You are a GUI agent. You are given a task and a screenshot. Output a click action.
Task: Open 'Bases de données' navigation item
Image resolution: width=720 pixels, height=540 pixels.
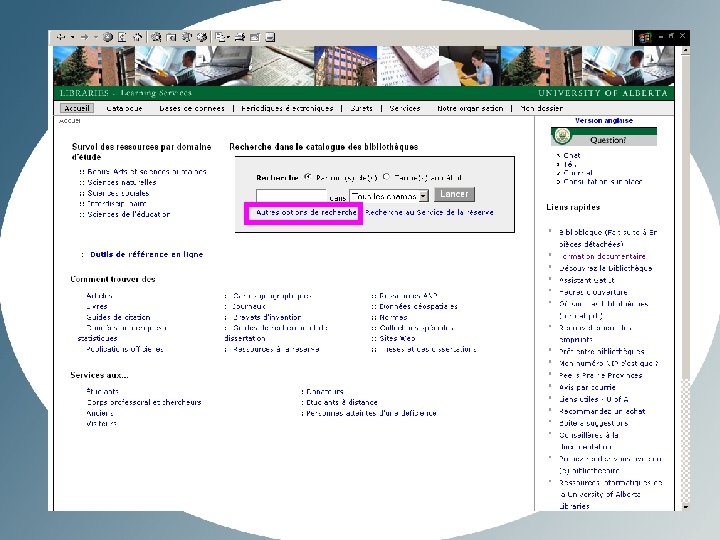click(192, 108)
